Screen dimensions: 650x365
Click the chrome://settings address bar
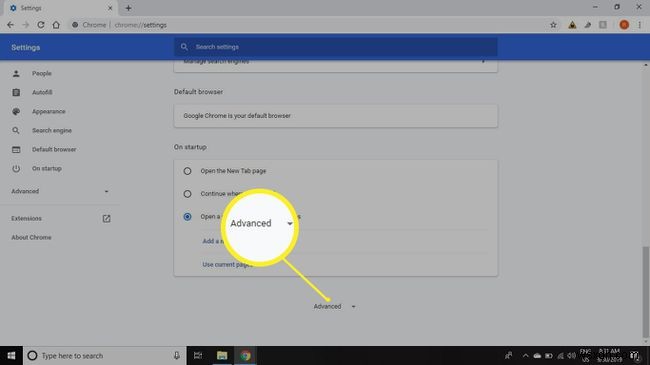click(307, 25)
